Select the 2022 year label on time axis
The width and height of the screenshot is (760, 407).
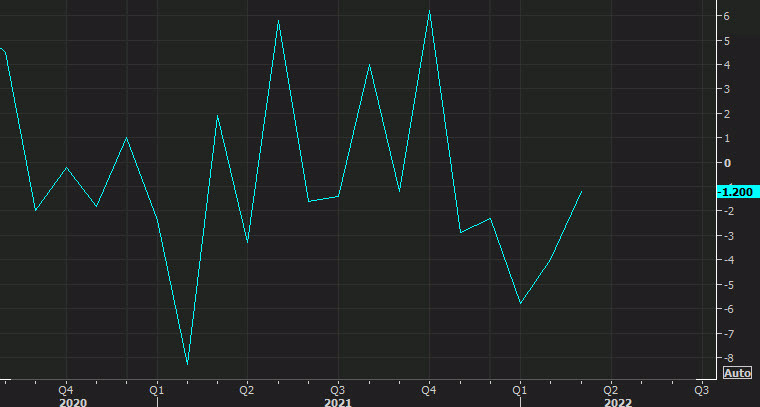(617, 402)
